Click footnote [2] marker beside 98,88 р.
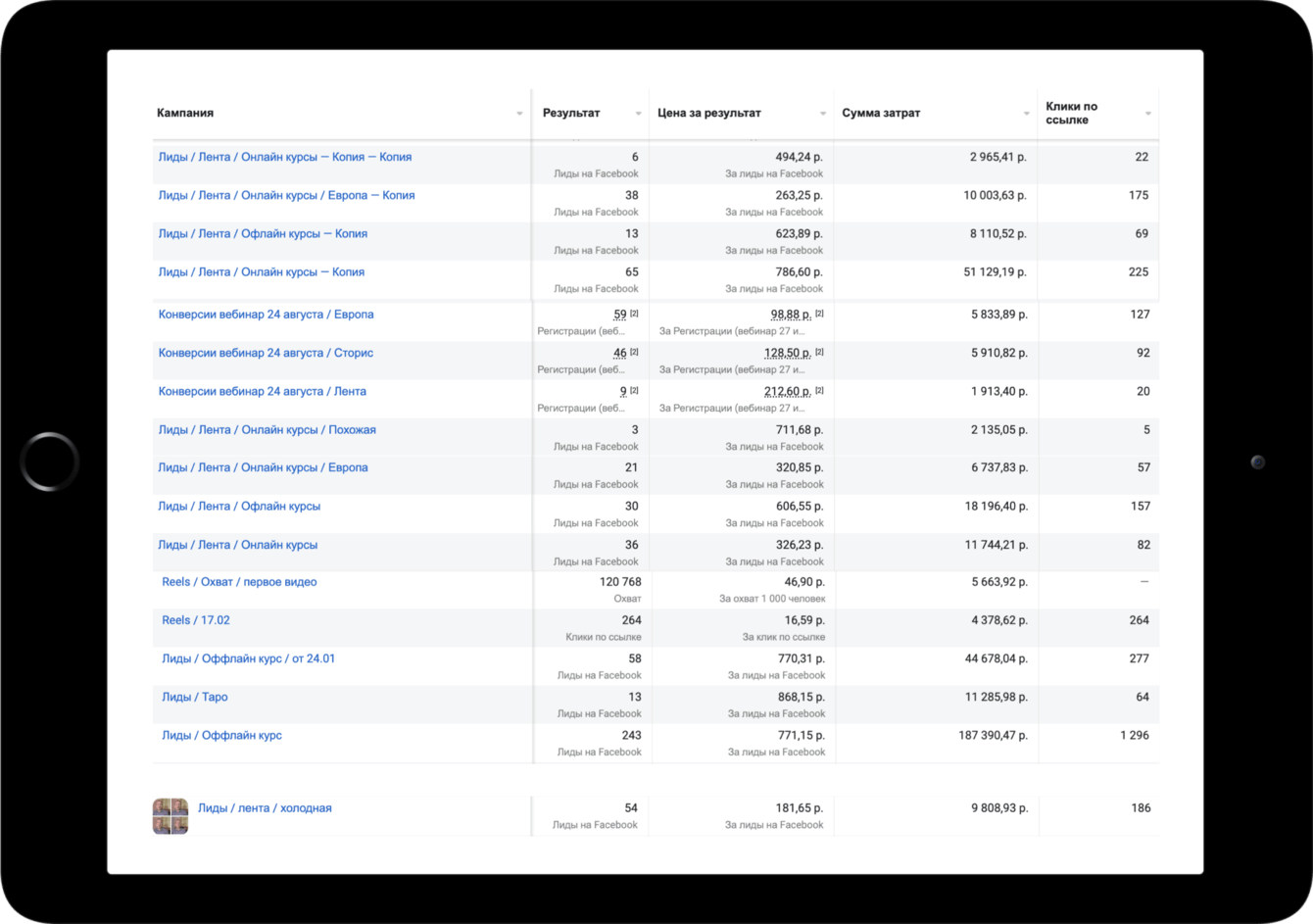This screenshot has height=924, width=1313. pos(819,314)
